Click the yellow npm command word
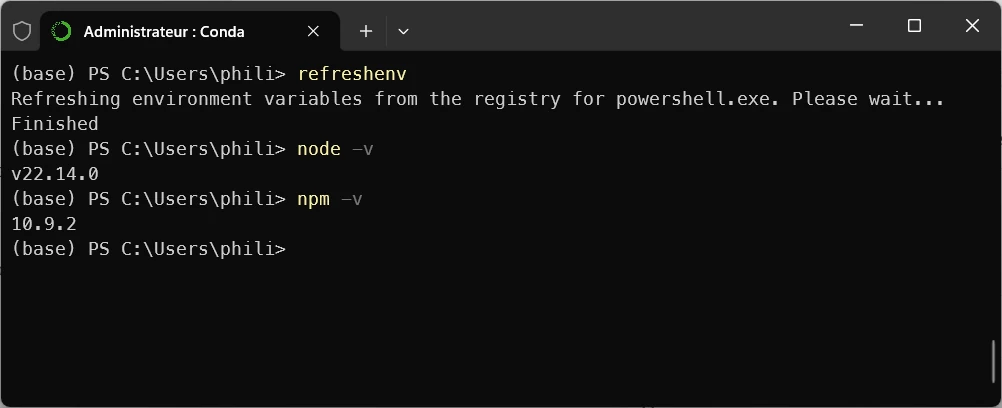Image resolution: width=1002 pixels, height=408 pixels. coord(313,199)
